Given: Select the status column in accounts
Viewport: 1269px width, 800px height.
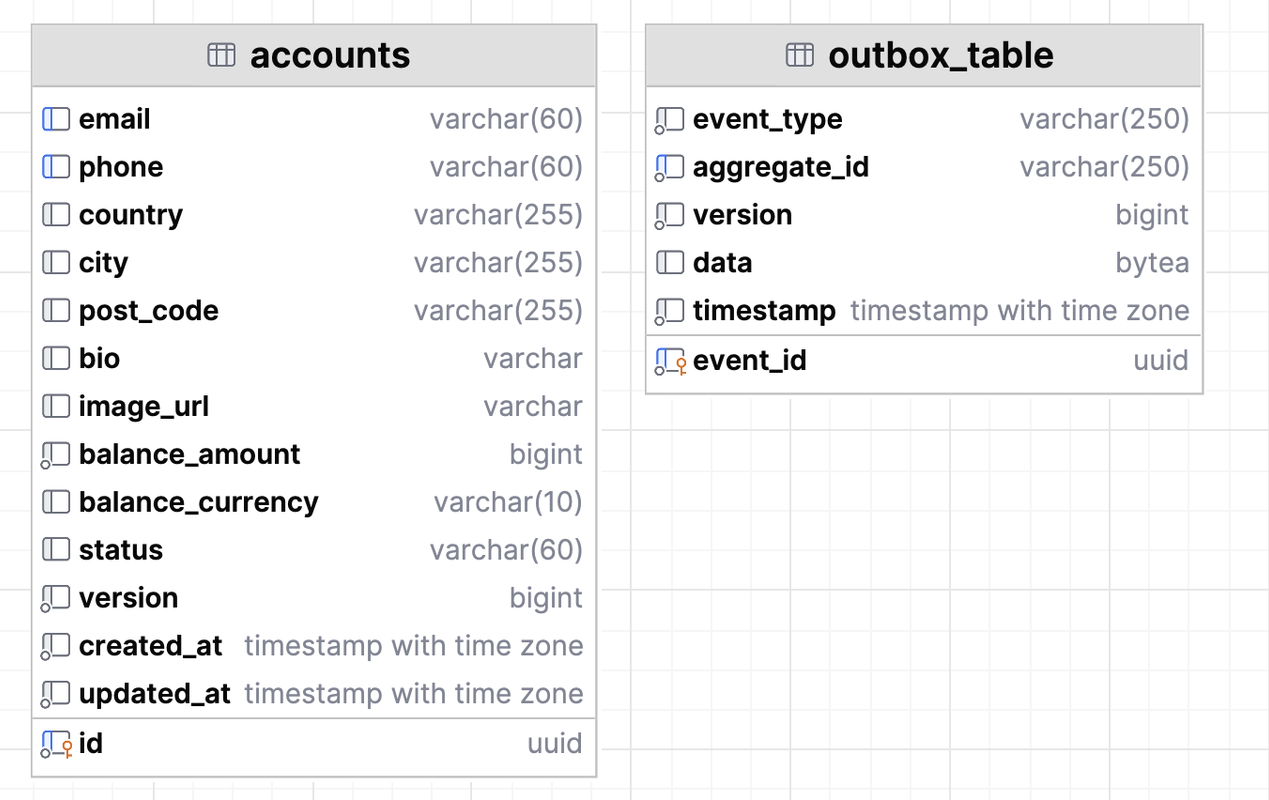Looking at the screenshot, I should [120, 550].
